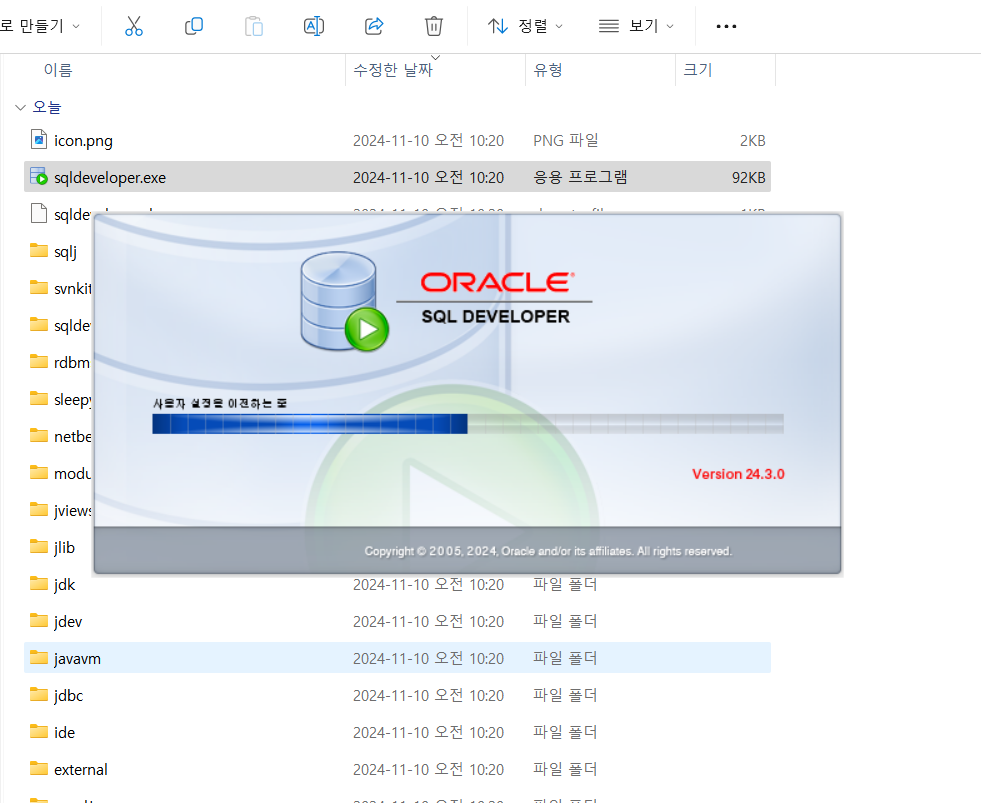
Task: Select the jdbc folder name
Action: (x=68, y=695)
